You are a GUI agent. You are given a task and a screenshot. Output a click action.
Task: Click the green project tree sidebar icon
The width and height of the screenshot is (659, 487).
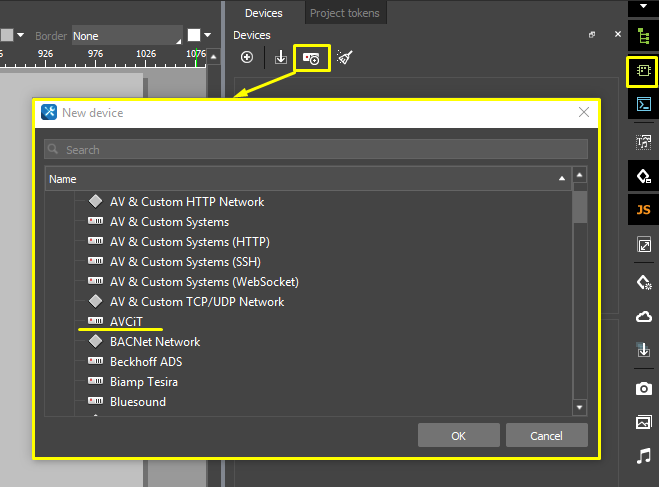643,38
